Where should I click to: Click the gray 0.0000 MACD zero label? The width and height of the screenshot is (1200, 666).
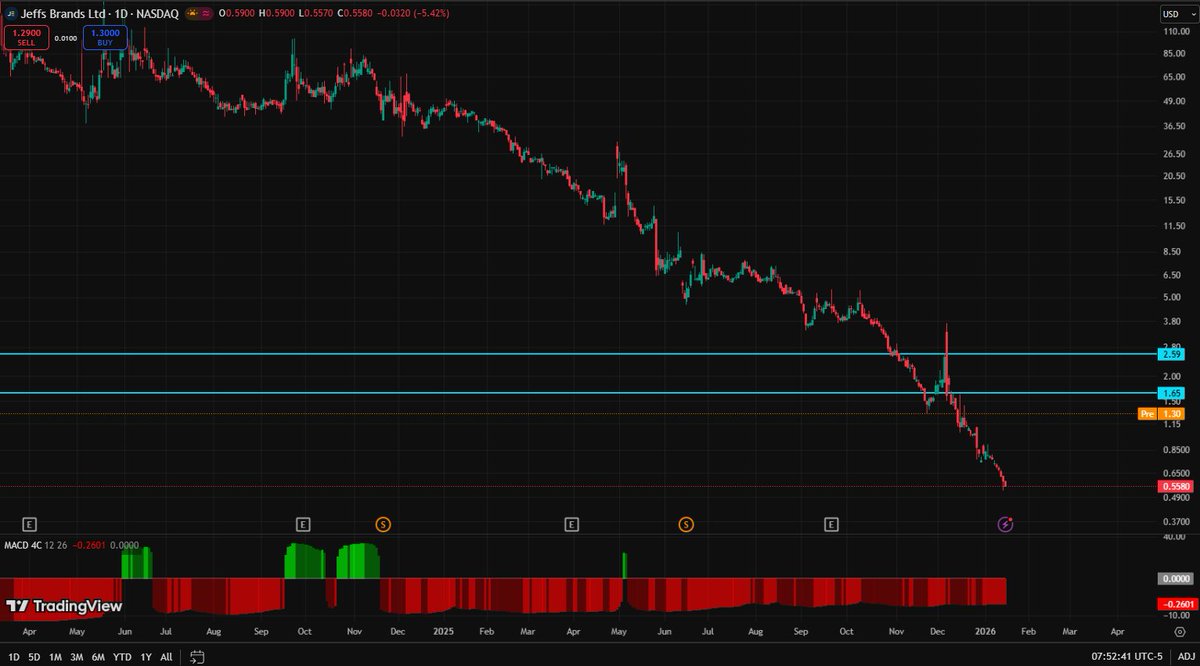(x=1174, y=578)
